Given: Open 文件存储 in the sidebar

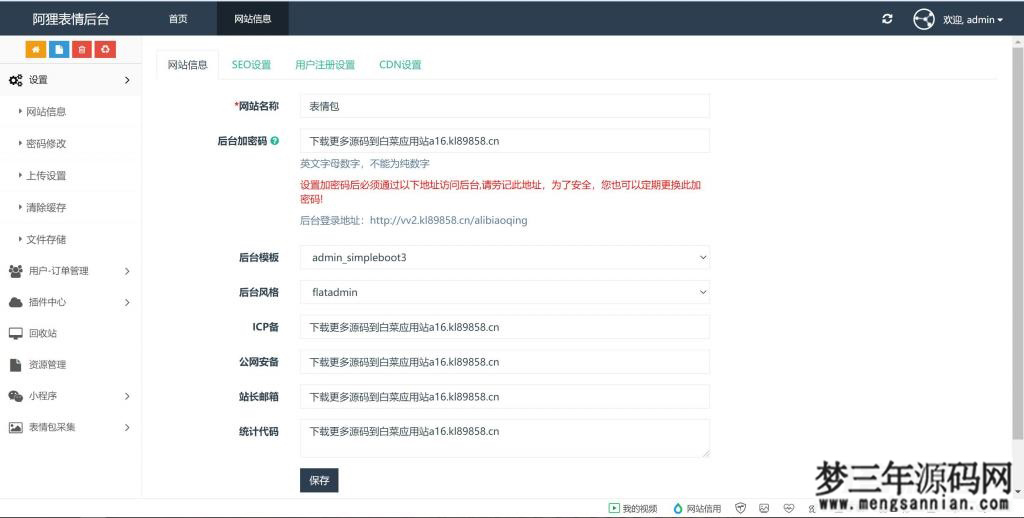Looking at the screenshot, I should (x=46, y=240).
